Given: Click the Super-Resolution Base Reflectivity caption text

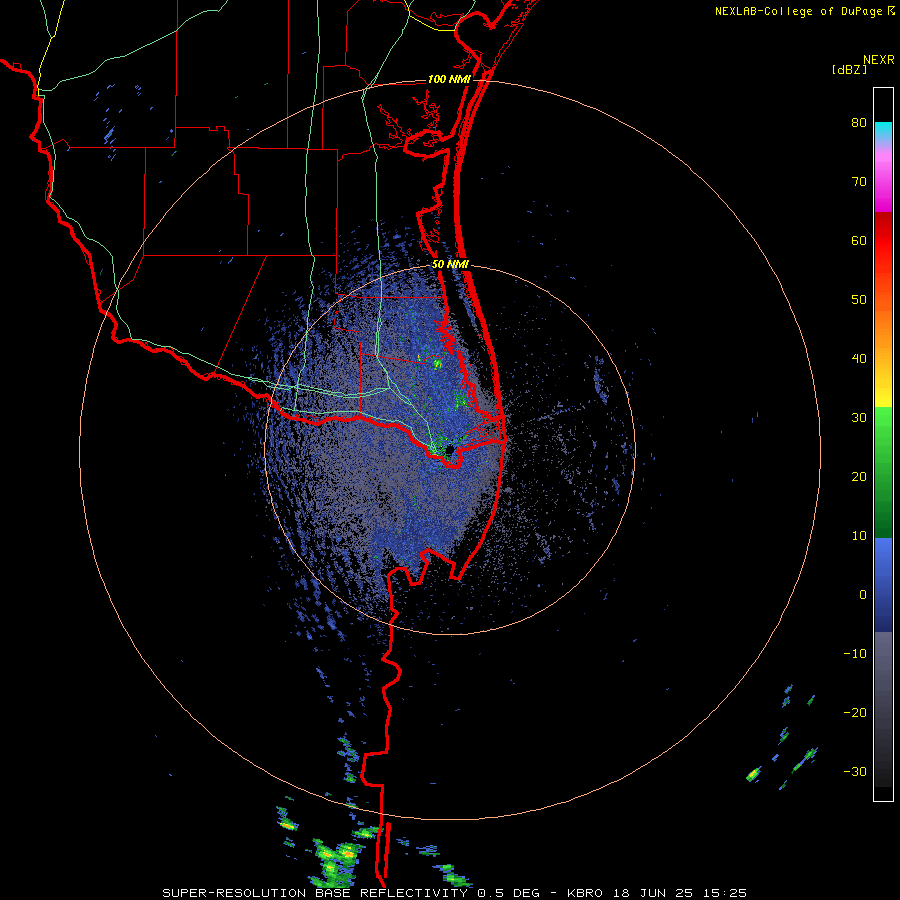Looking at the screenshot, I should pos(455,893).
